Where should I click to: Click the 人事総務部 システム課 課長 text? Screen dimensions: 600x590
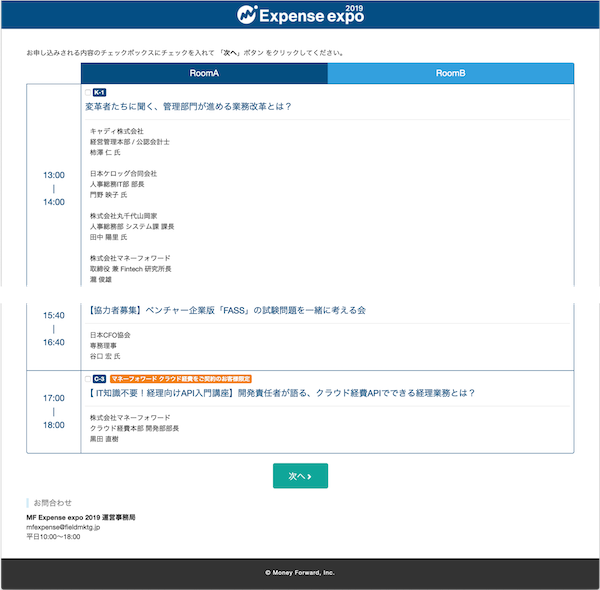[x=132, y=227]
